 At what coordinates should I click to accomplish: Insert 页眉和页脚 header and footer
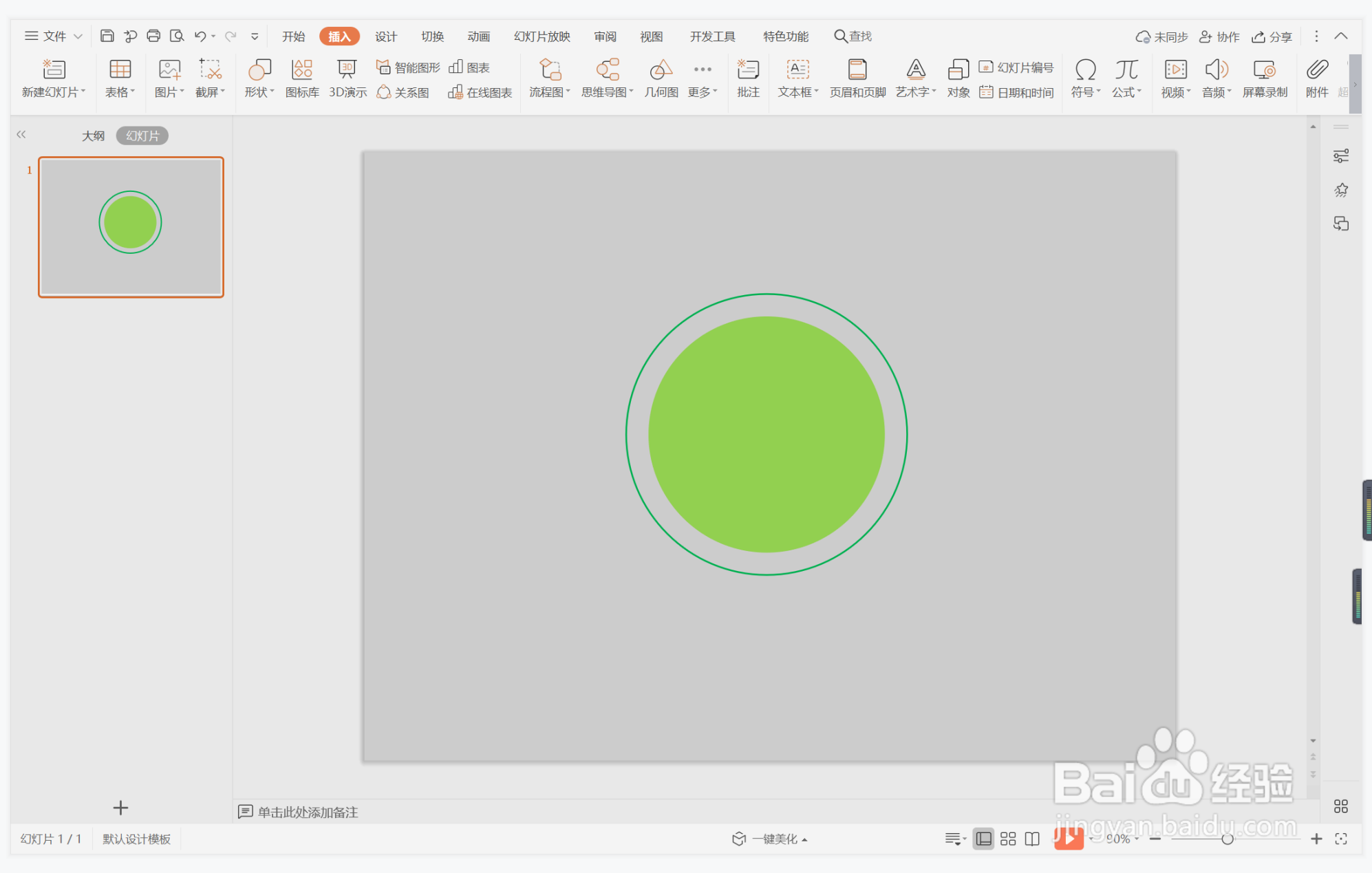coord(857,77)
